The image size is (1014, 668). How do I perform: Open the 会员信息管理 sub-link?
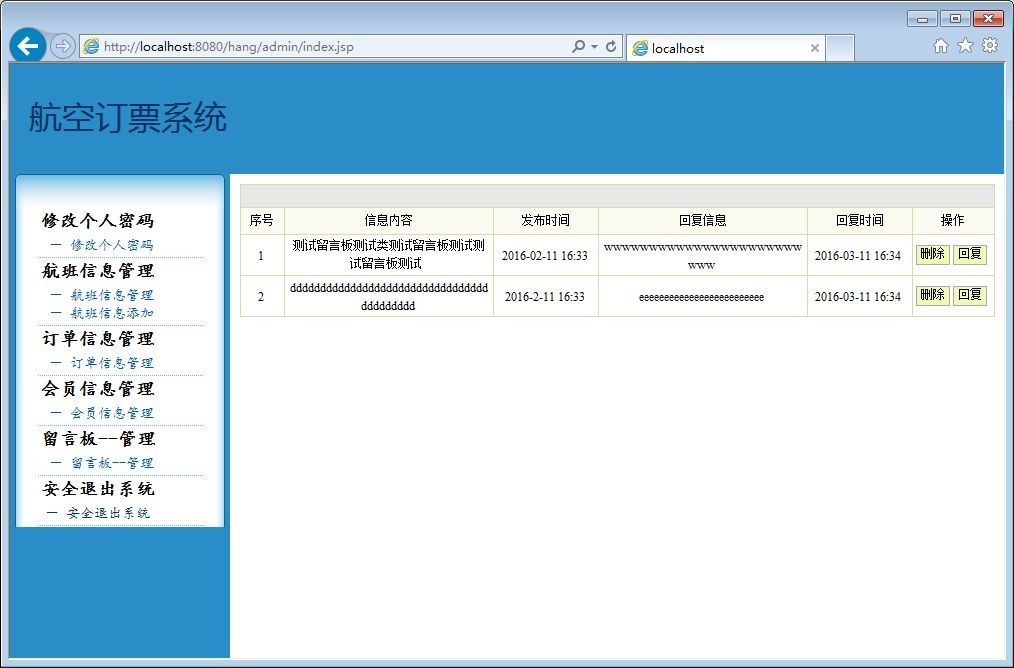111,413
